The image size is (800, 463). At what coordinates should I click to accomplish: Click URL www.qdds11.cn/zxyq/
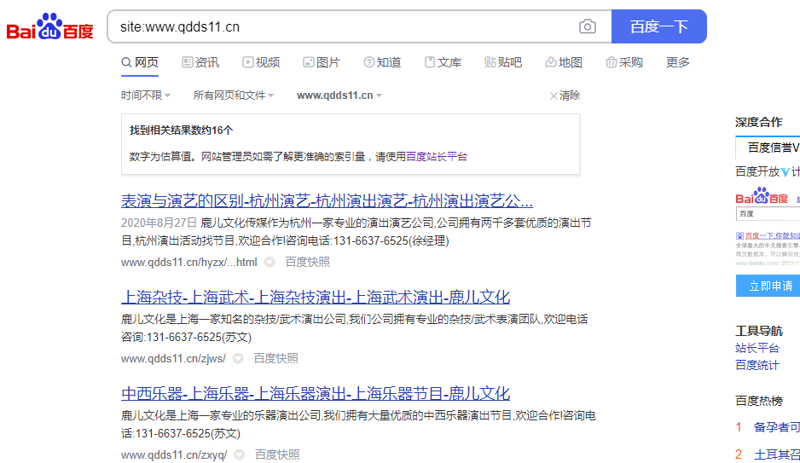[174, 455]
